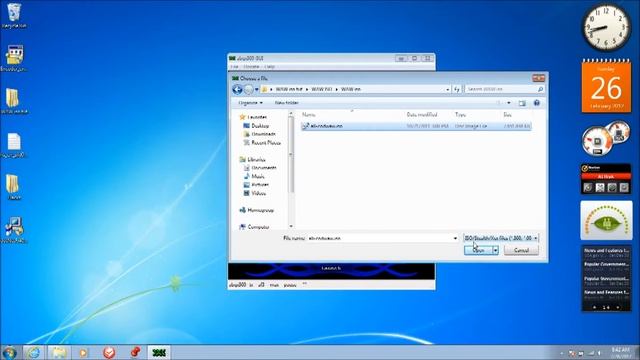Click the Norton gadget logo
The image size is (640, 360).
coord(591,168)
